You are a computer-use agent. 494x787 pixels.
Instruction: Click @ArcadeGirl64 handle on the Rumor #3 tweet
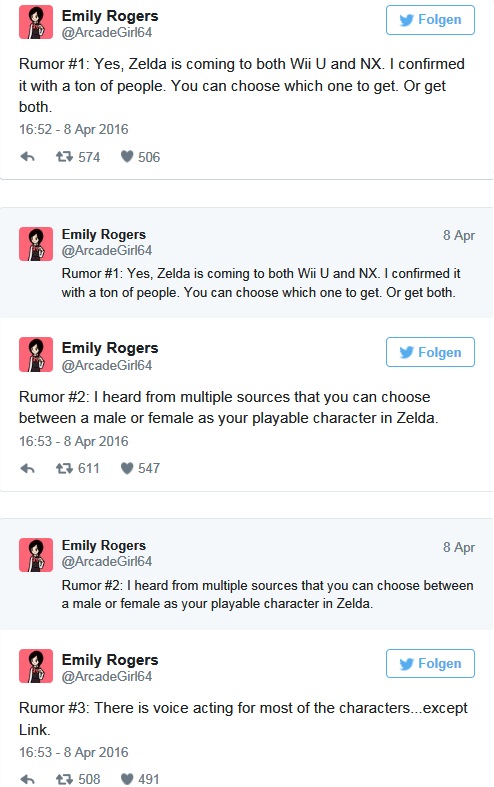coord(107,676)
